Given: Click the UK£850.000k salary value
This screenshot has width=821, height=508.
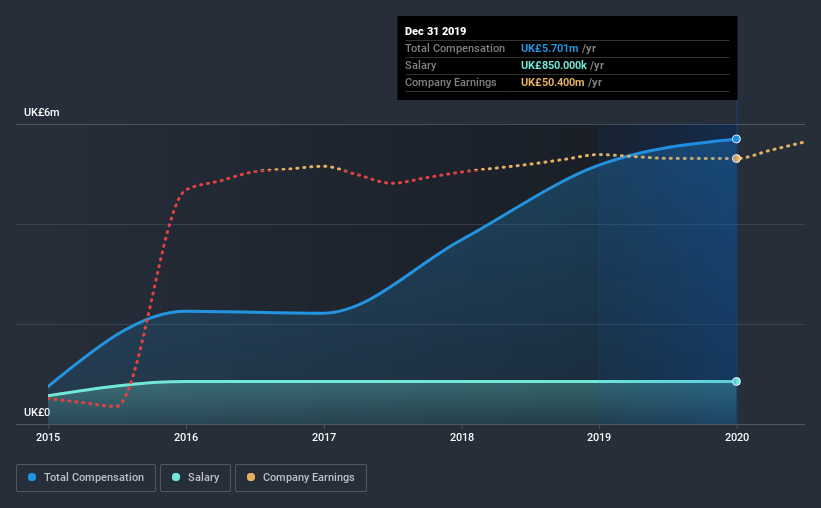Looking at the screenshot, I should [553, 65].
